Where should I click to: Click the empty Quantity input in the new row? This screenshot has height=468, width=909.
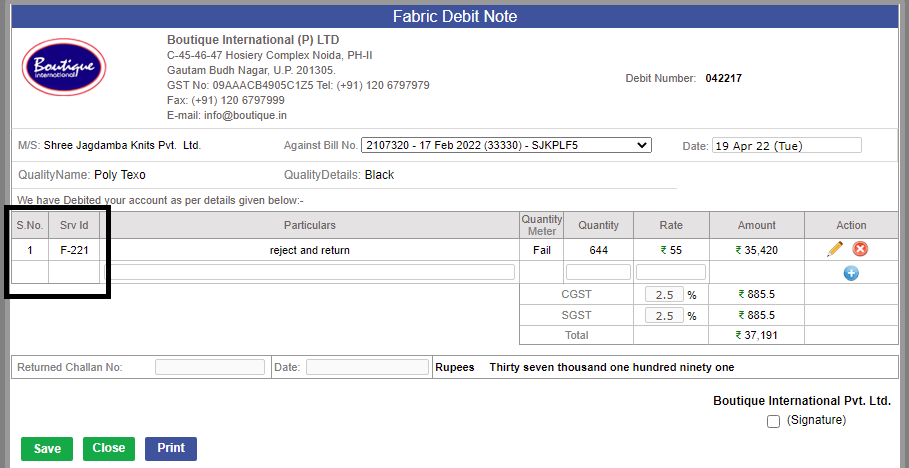coord(598,272)
